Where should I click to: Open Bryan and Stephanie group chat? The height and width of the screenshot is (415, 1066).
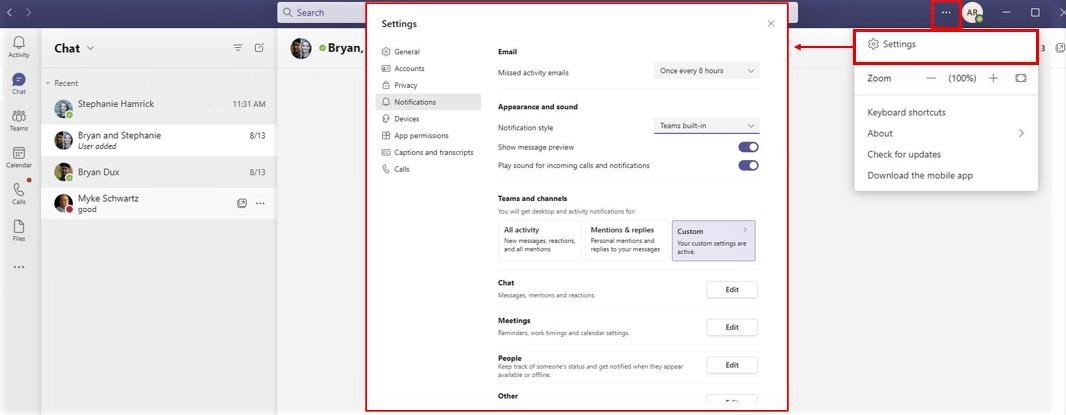[159, 140]
